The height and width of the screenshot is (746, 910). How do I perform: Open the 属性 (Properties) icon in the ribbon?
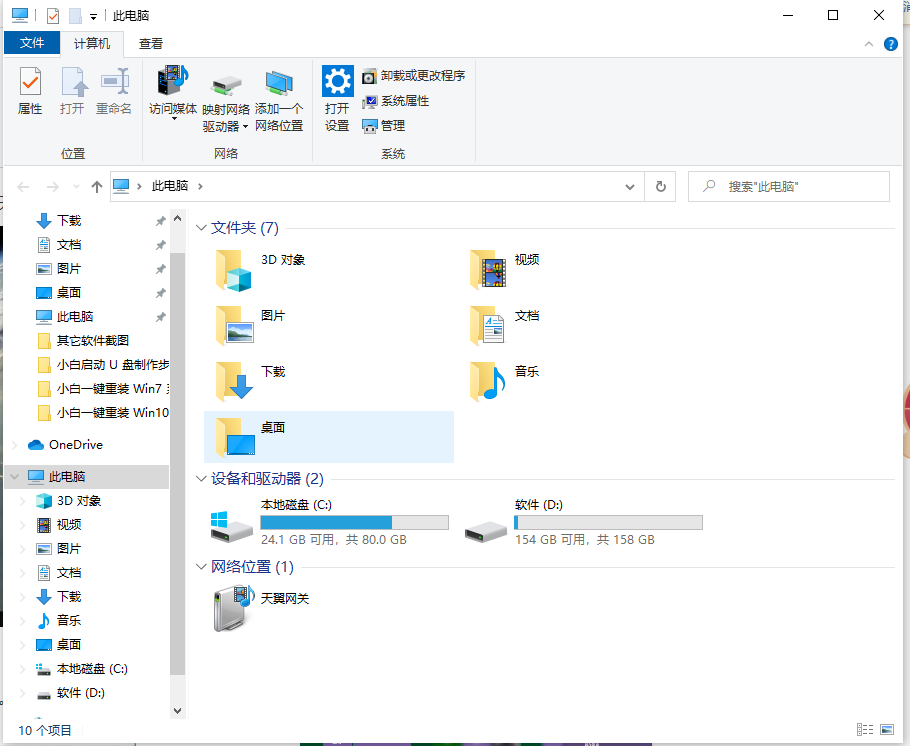[x=30, y=90]
